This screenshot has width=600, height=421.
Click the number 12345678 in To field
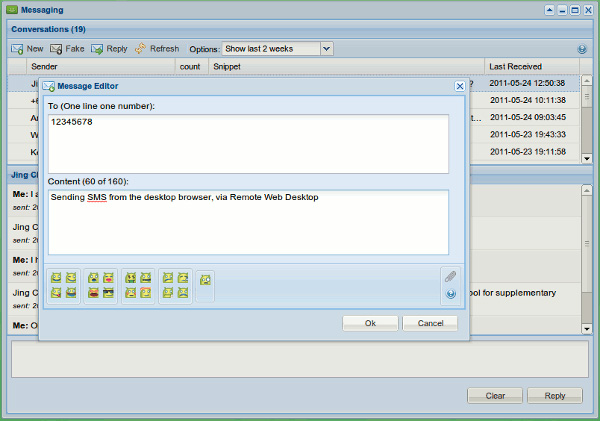[72, 122]
